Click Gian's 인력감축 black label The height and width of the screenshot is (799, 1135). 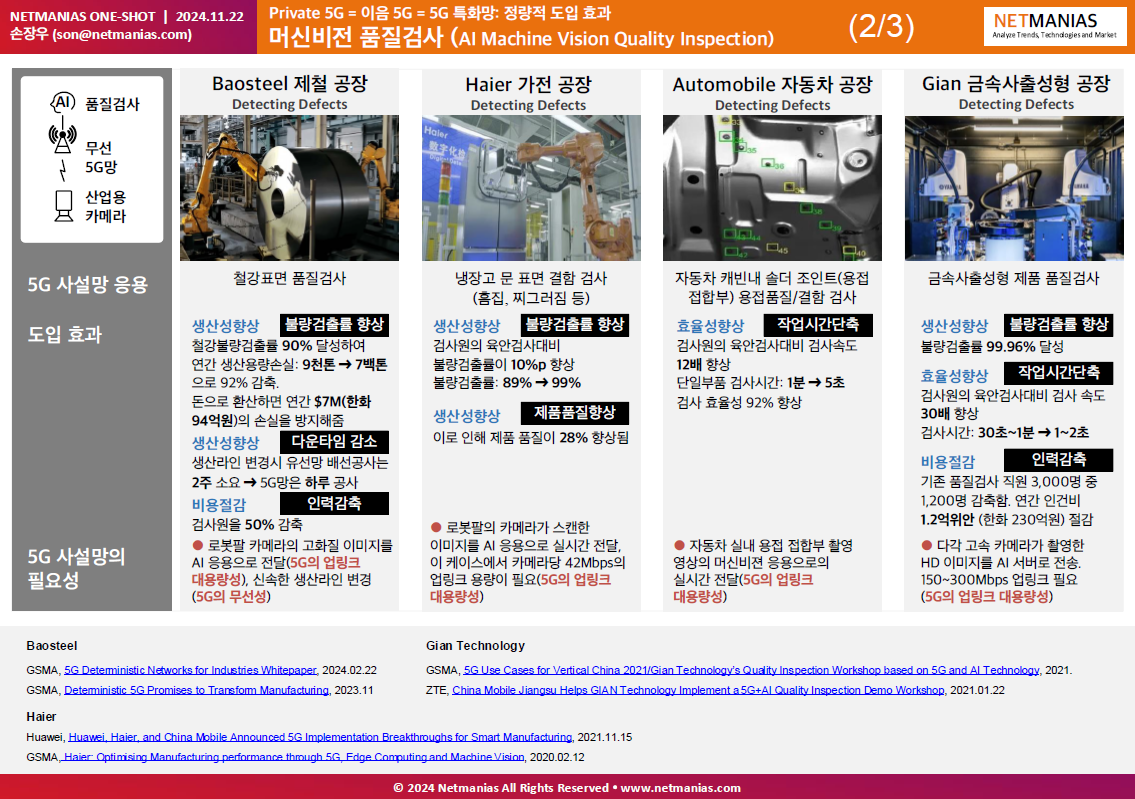coord(1058,460)
